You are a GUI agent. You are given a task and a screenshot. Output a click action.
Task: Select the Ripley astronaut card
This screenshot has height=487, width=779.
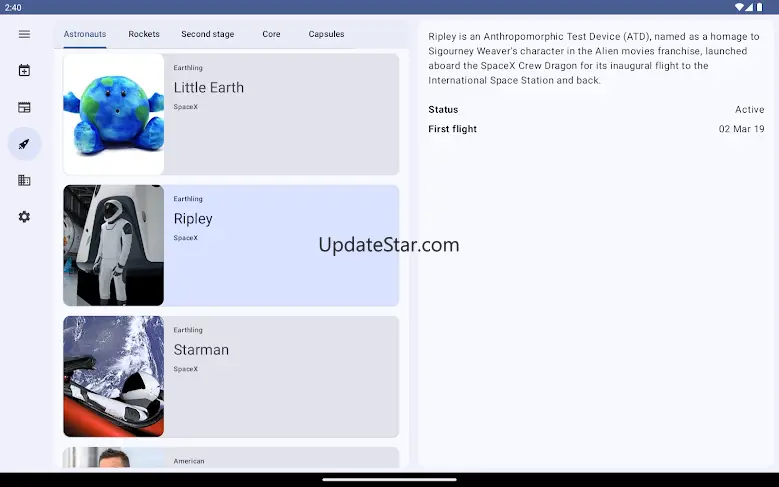pyautogui.click(x=231, y=245)
